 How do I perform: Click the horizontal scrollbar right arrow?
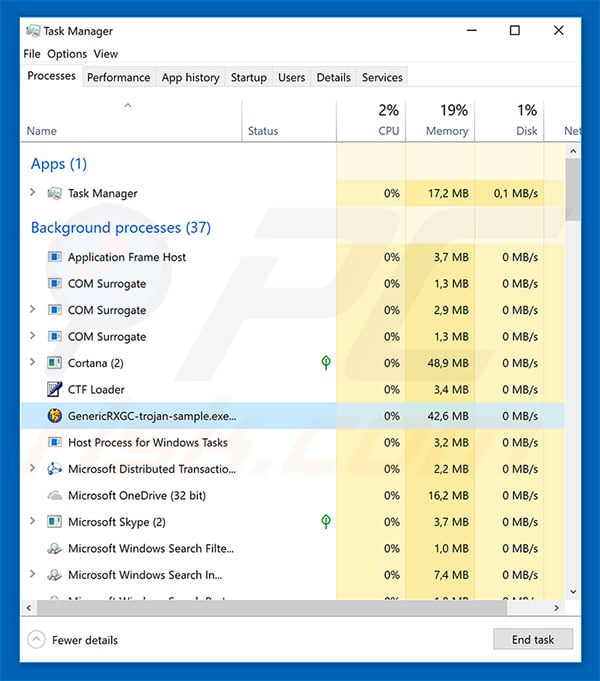coord(557,608)
